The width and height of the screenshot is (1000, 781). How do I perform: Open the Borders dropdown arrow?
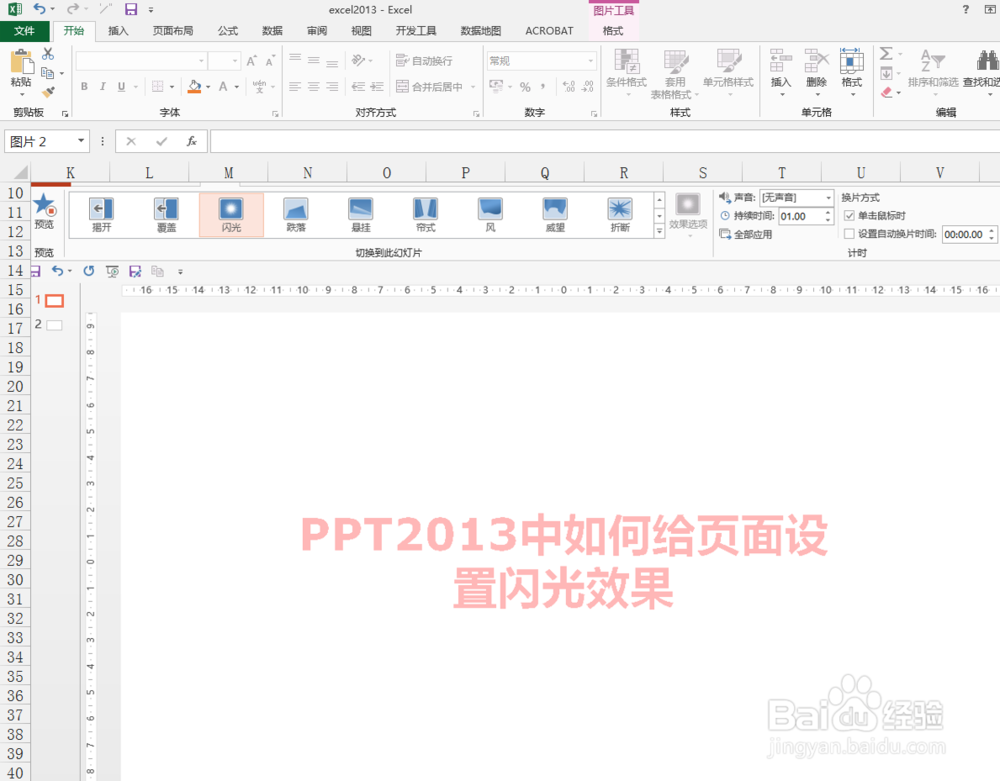click(x=172, y=87)
